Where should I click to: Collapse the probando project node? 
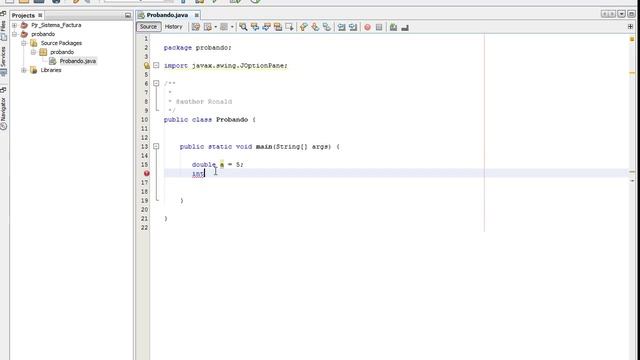click(15, 34)
